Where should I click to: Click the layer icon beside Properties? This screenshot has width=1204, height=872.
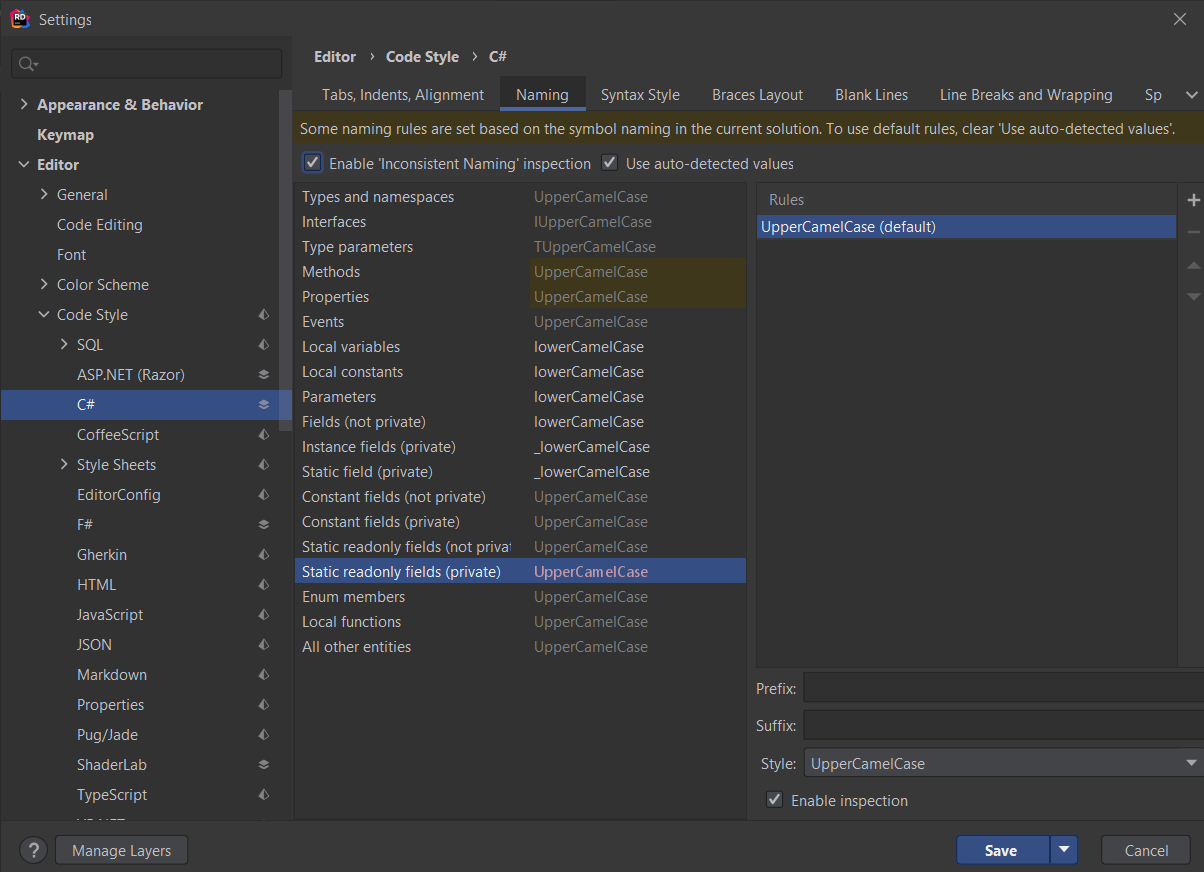(264, 704)
